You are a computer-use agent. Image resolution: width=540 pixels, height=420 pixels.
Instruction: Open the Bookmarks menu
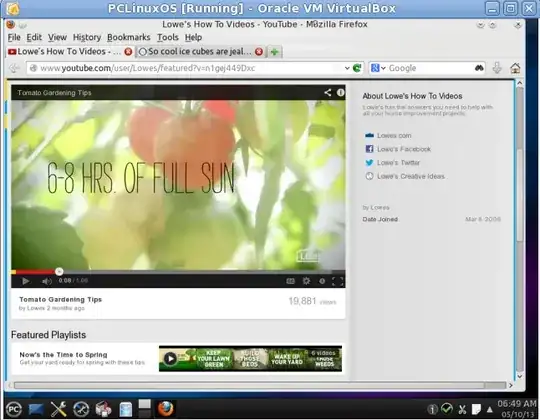click(x=128, y=37)
